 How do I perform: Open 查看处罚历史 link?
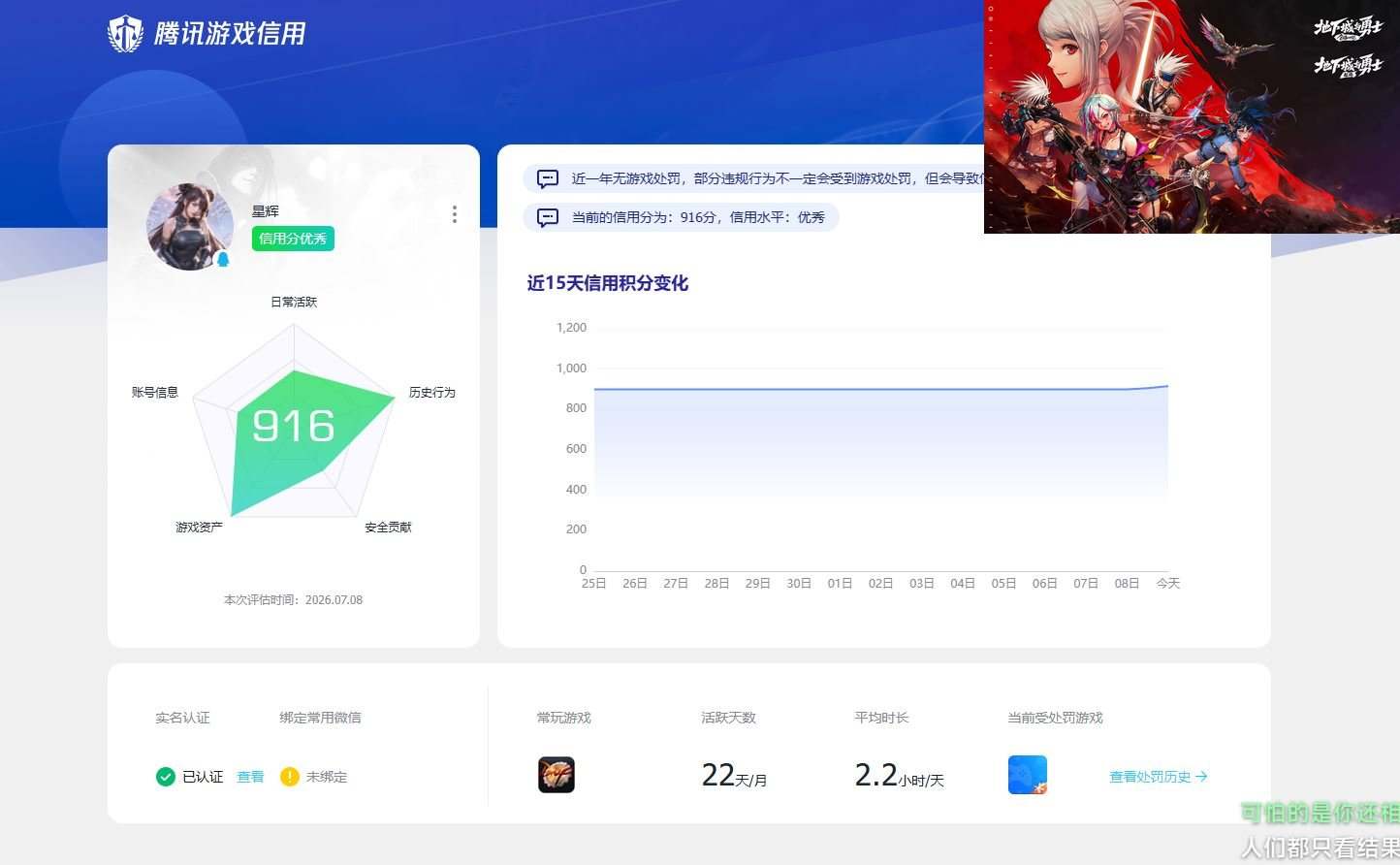(x=1159, y=777)
